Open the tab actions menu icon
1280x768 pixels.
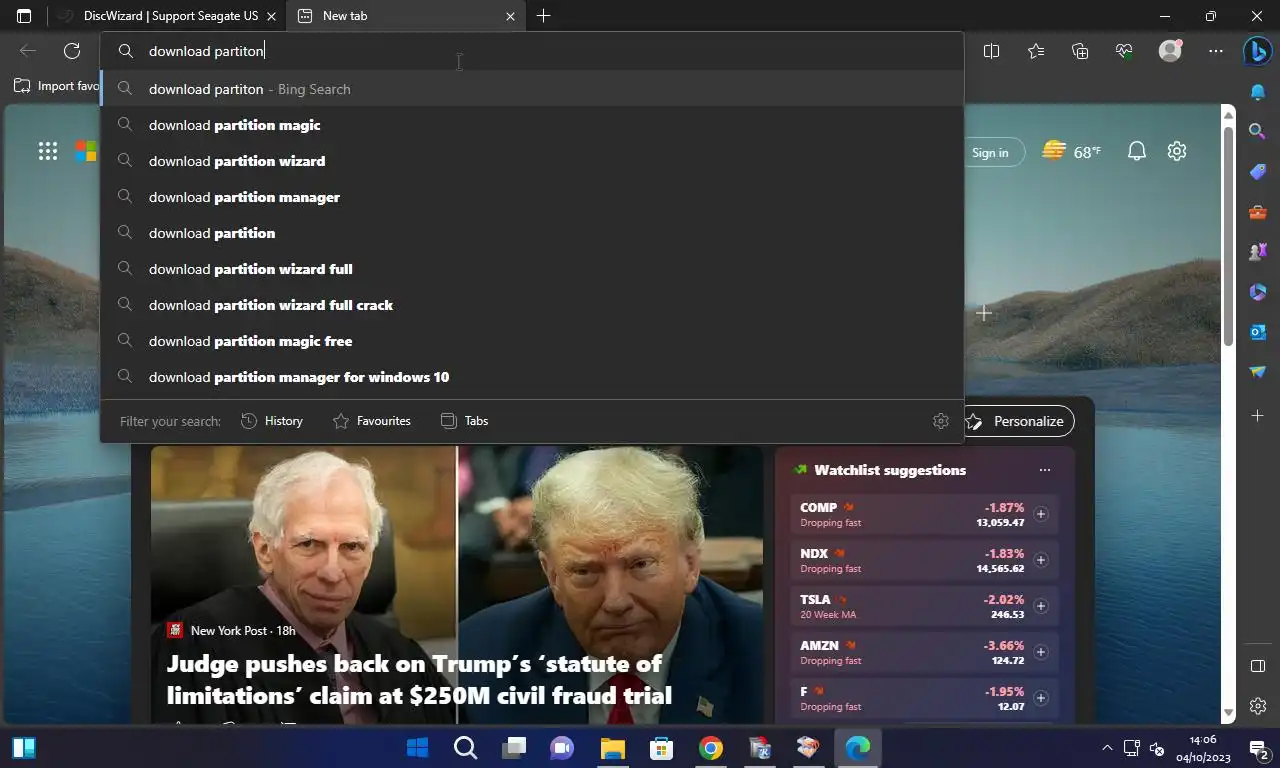tap(24, 16)
